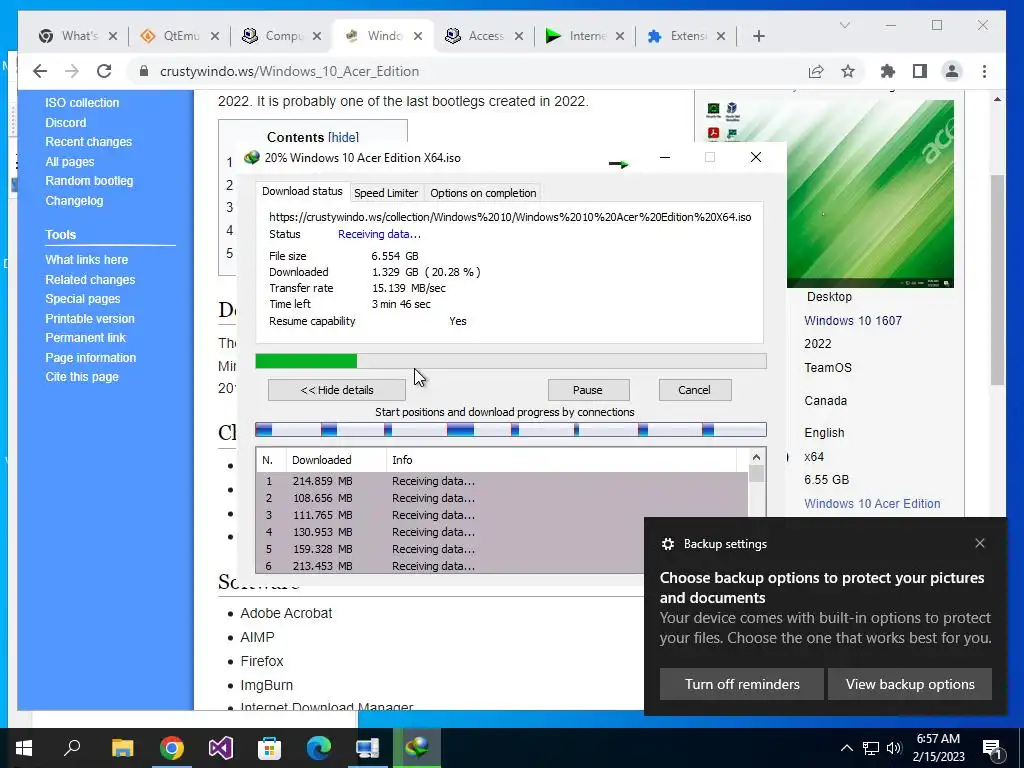1024x768 pixels.
Task: Open the Windows 10 1607 infobox link
Action: (853, 321)
